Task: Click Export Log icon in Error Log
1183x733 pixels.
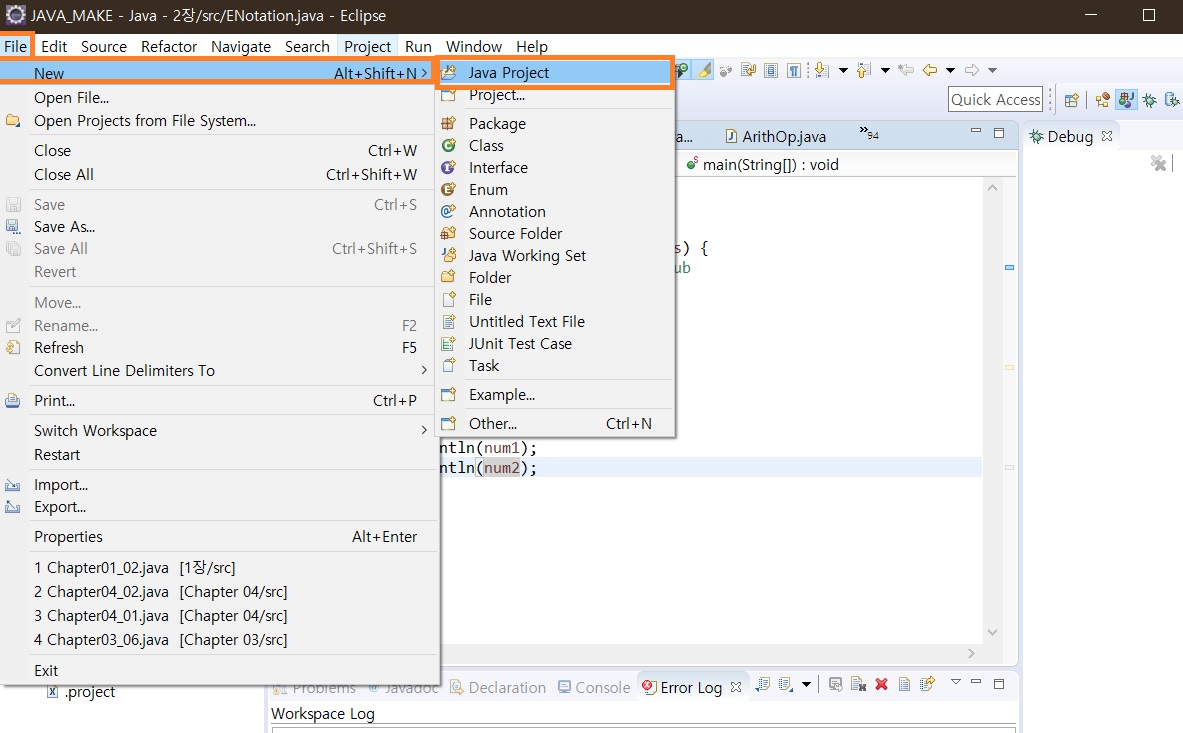Action: tap(762, 685)
